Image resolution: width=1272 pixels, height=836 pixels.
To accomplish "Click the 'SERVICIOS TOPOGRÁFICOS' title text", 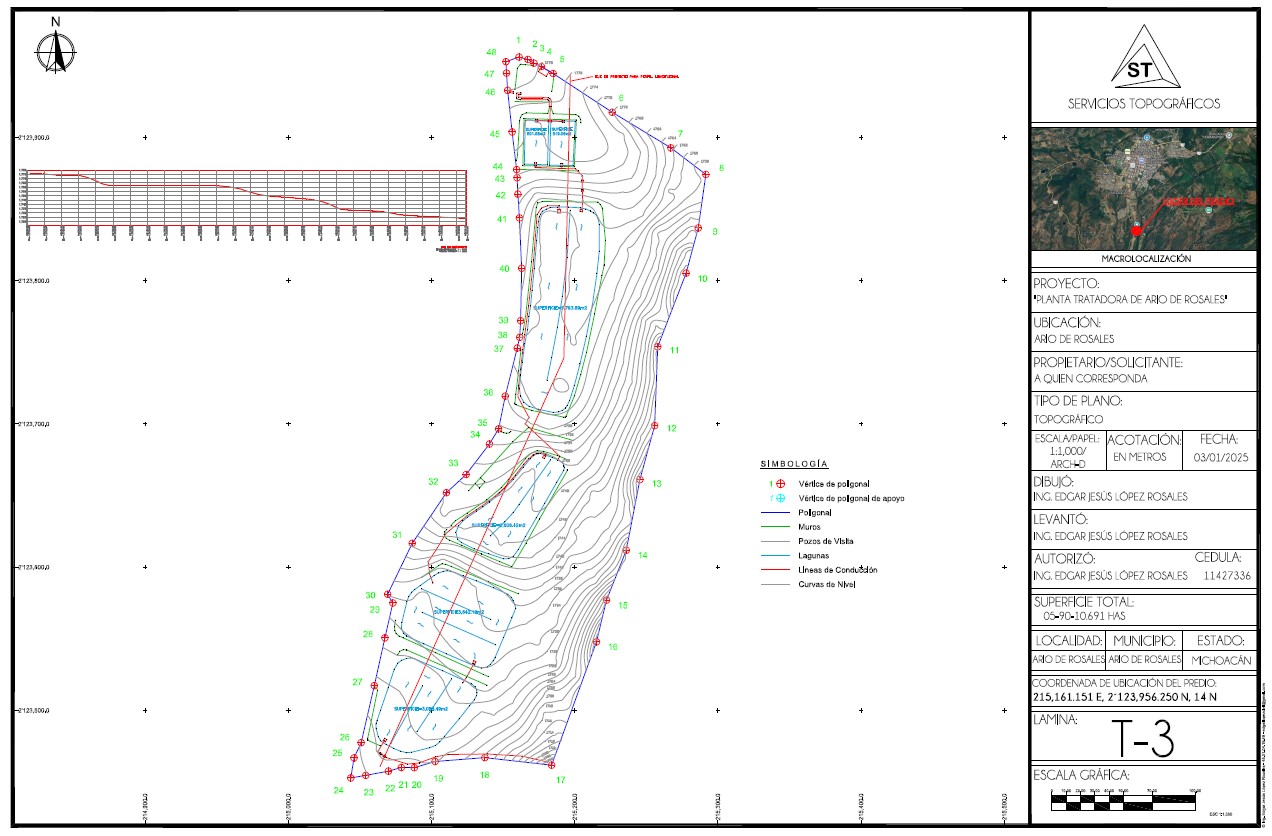I will click(x=1143, y=104).
